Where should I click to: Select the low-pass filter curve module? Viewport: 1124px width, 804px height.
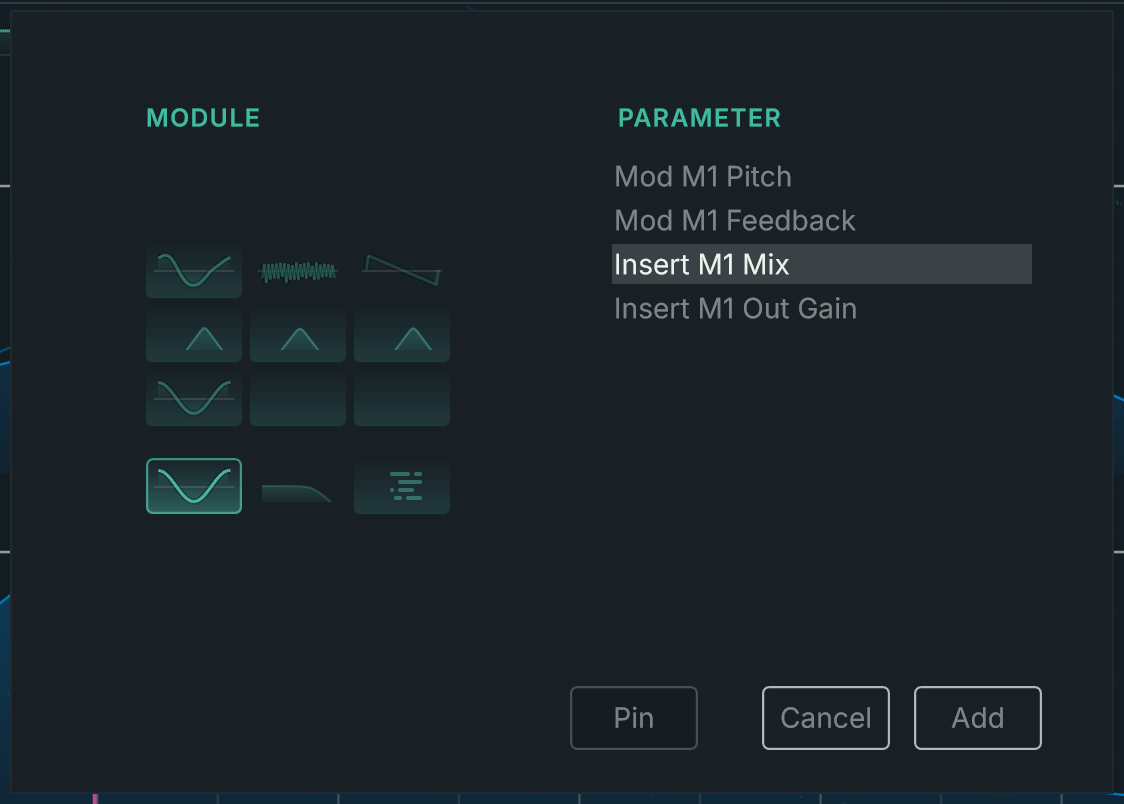298,489
